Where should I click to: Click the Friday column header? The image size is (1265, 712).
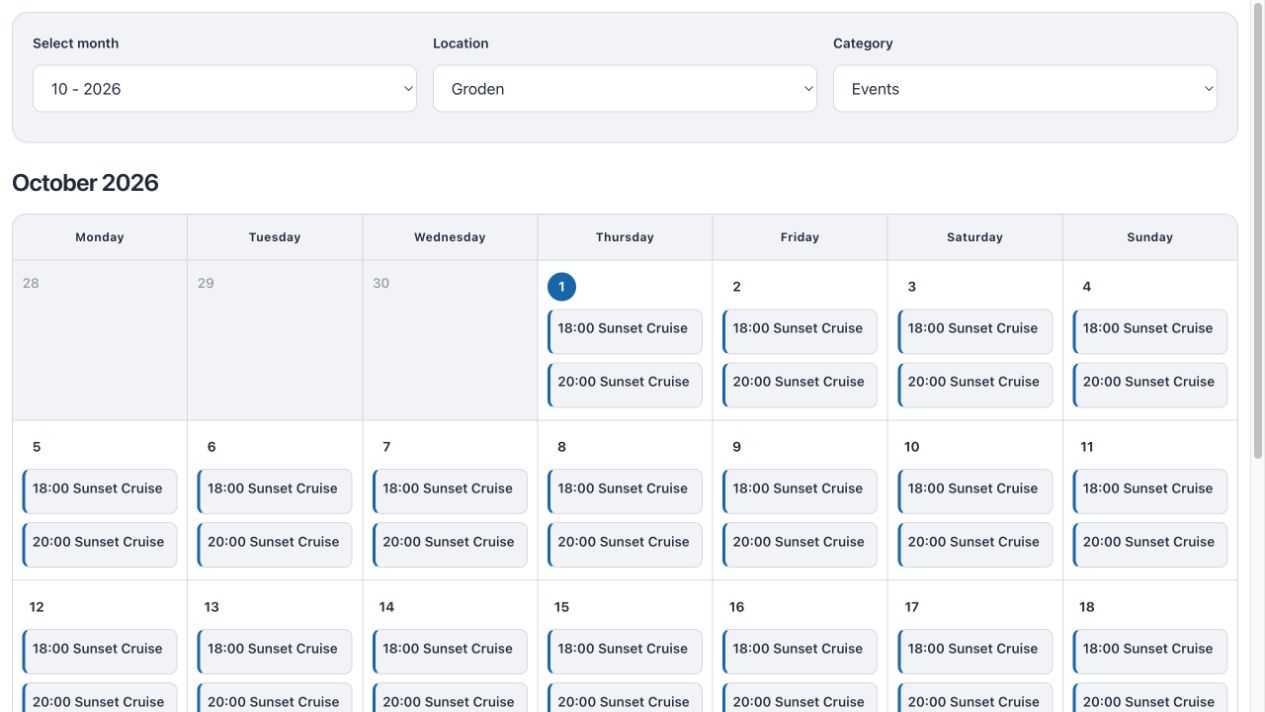click(x=800, y=237)
